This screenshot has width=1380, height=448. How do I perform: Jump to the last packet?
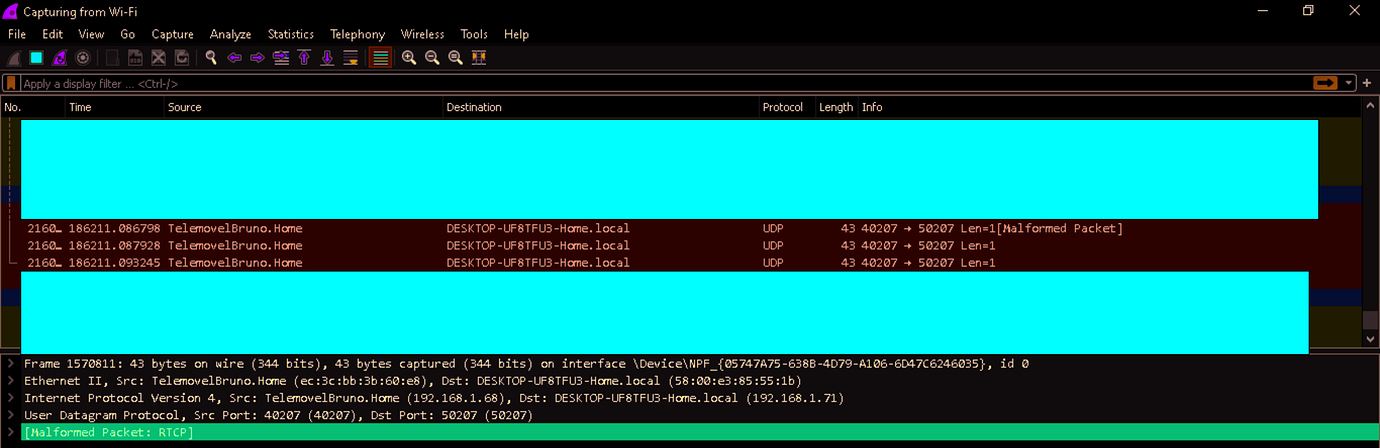(x=327, y=58)
